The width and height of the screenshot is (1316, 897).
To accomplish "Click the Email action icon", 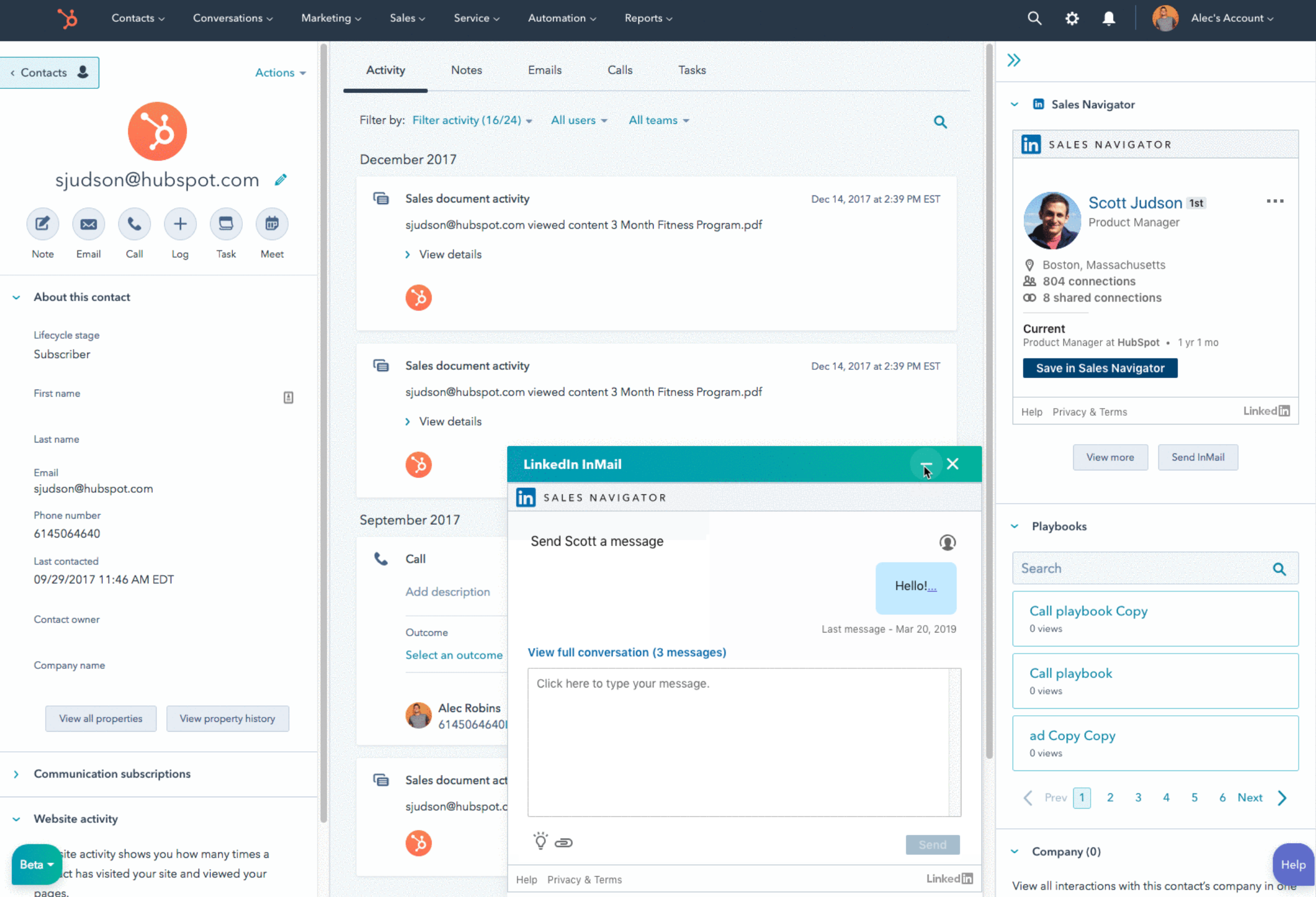I will click(88, 224).
